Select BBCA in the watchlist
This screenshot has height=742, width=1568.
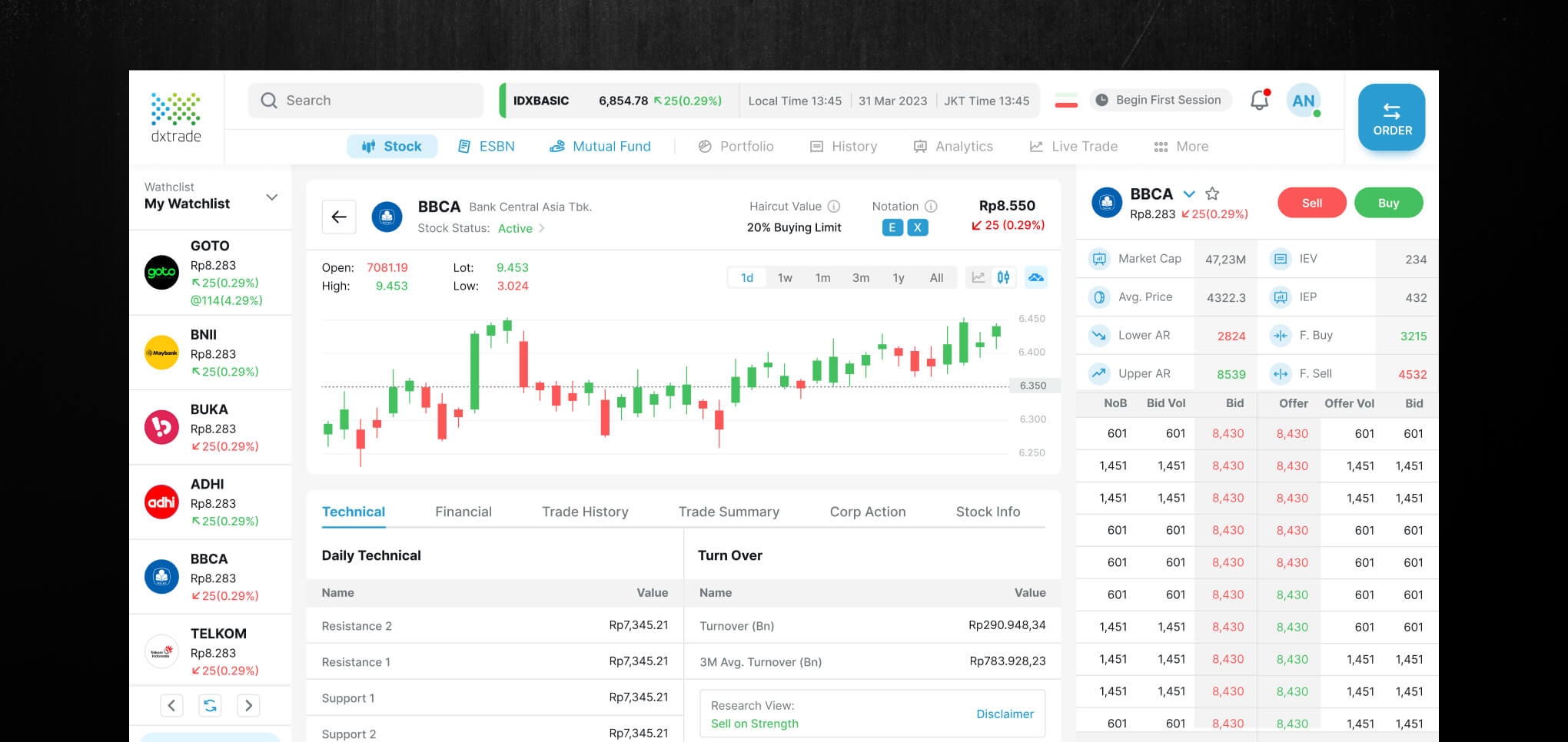tap(210, 577)
